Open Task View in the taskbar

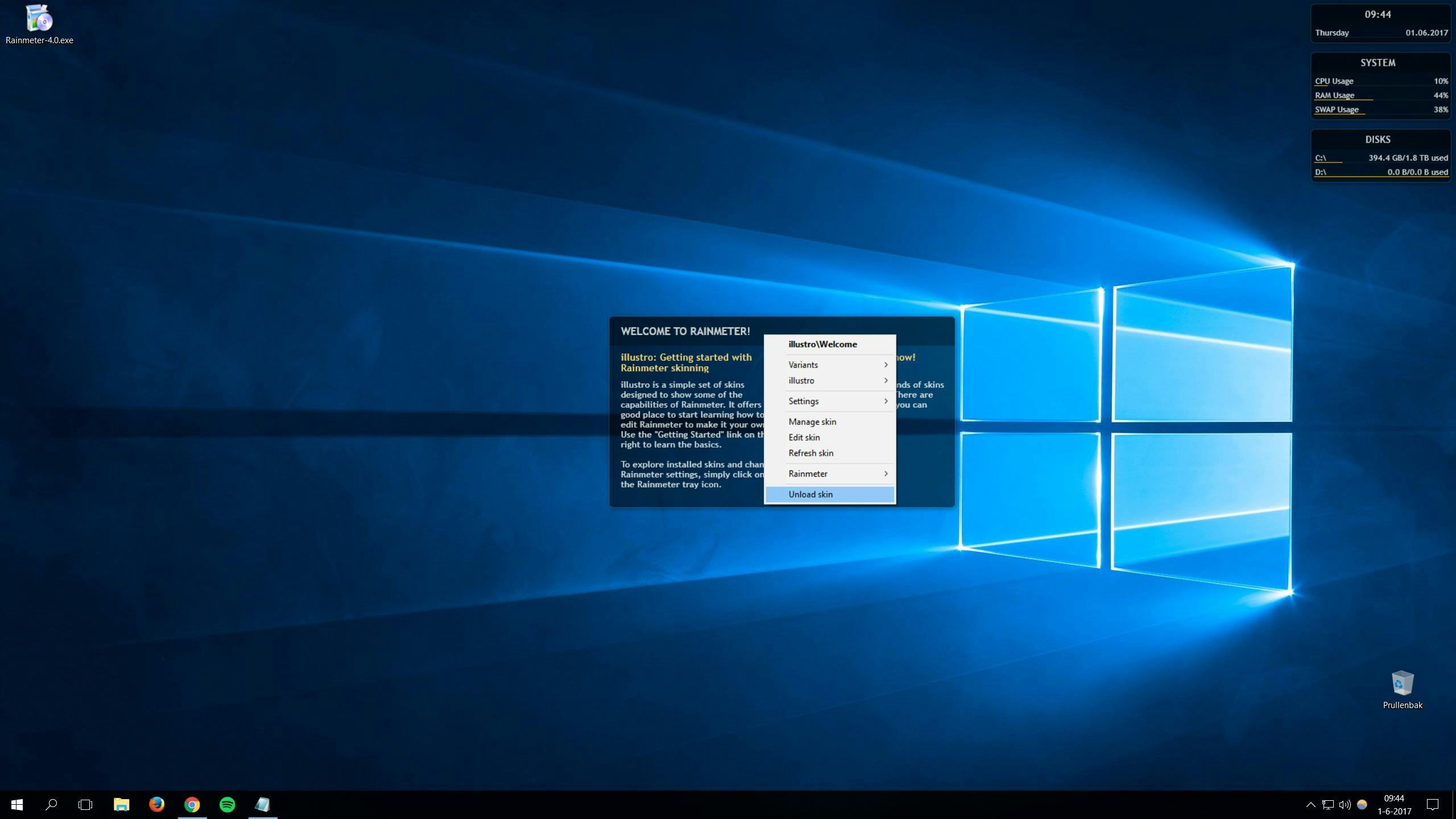pos(85,804)
